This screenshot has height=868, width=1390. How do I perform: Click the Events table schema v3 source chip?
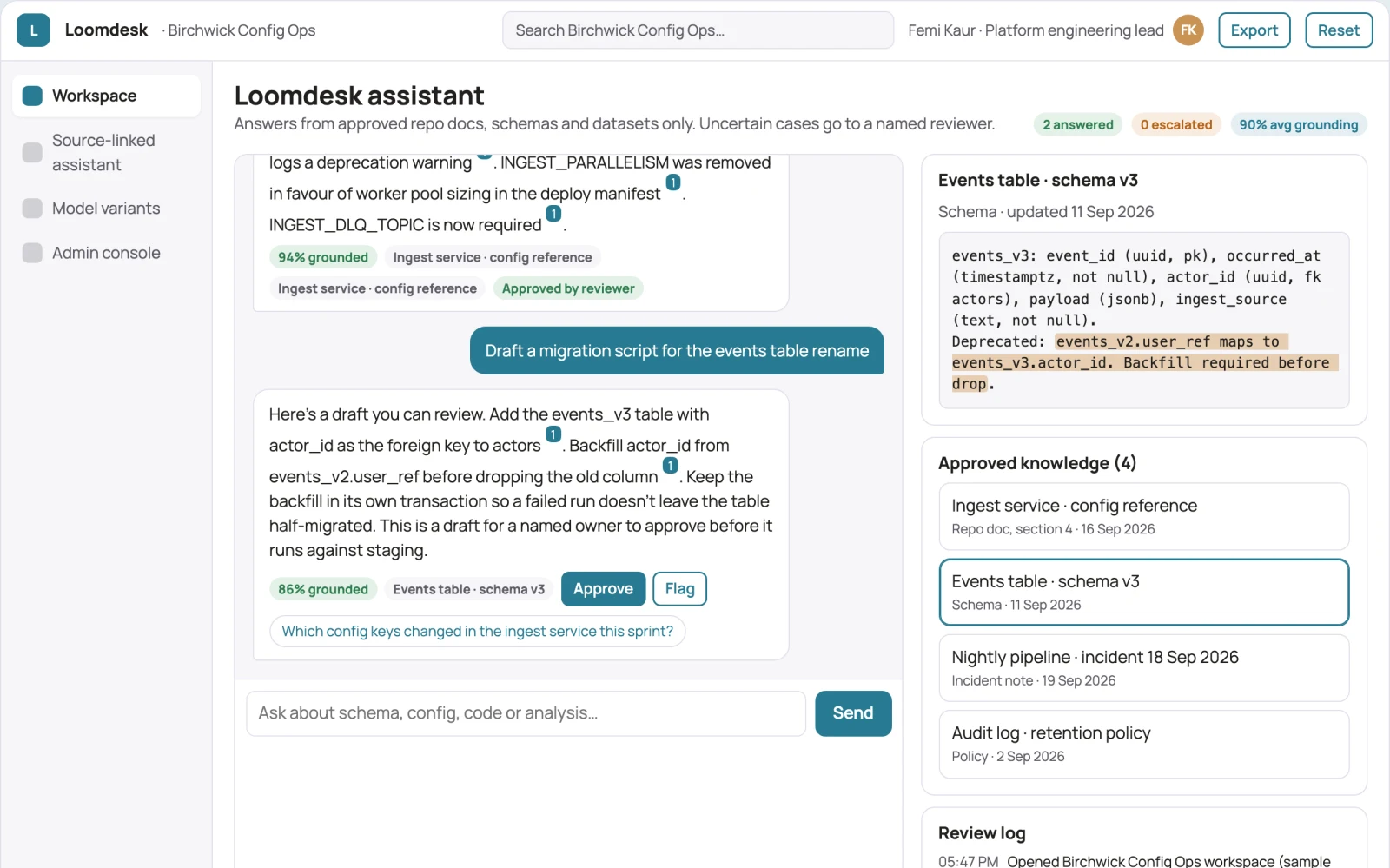469,589
